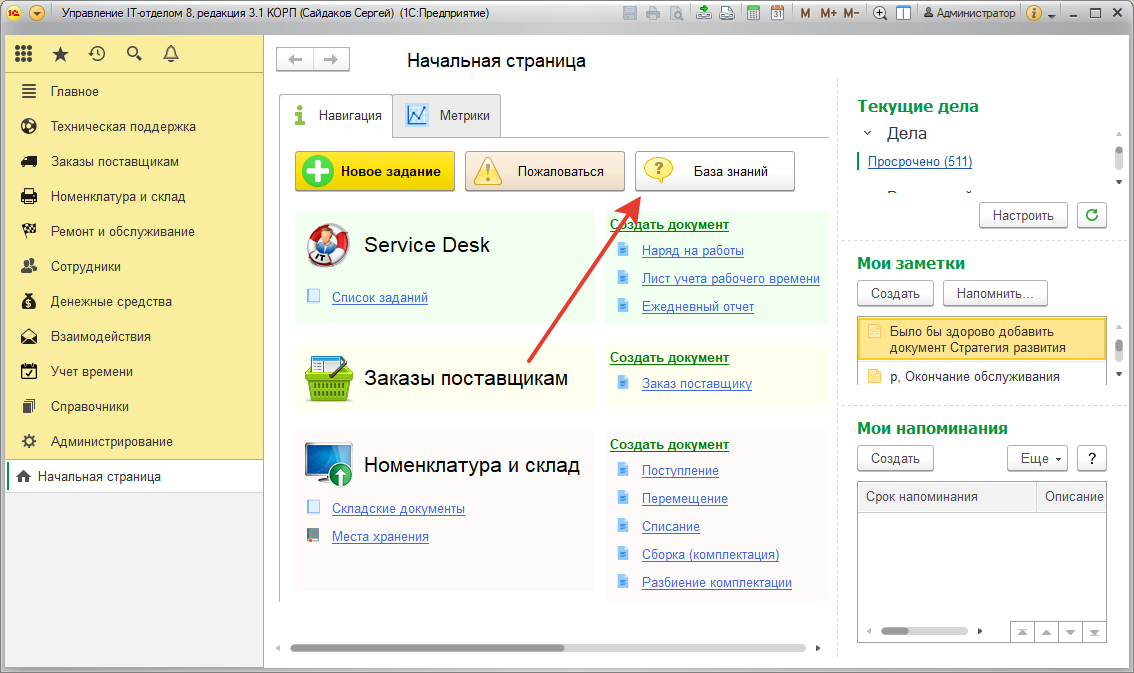Click the green refresh button in Текущие дела
This screenshot has width=1134, height=673.
click(1092, 215)
